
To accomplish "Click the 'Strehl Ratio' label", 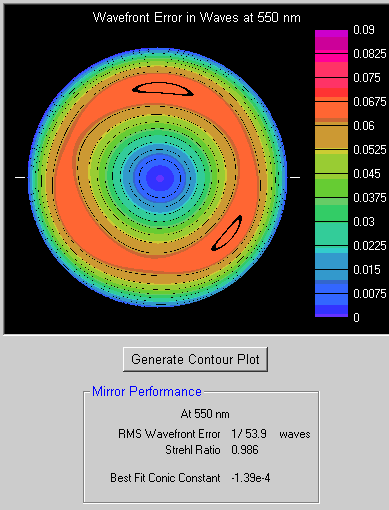I will [x=193, y=450].
